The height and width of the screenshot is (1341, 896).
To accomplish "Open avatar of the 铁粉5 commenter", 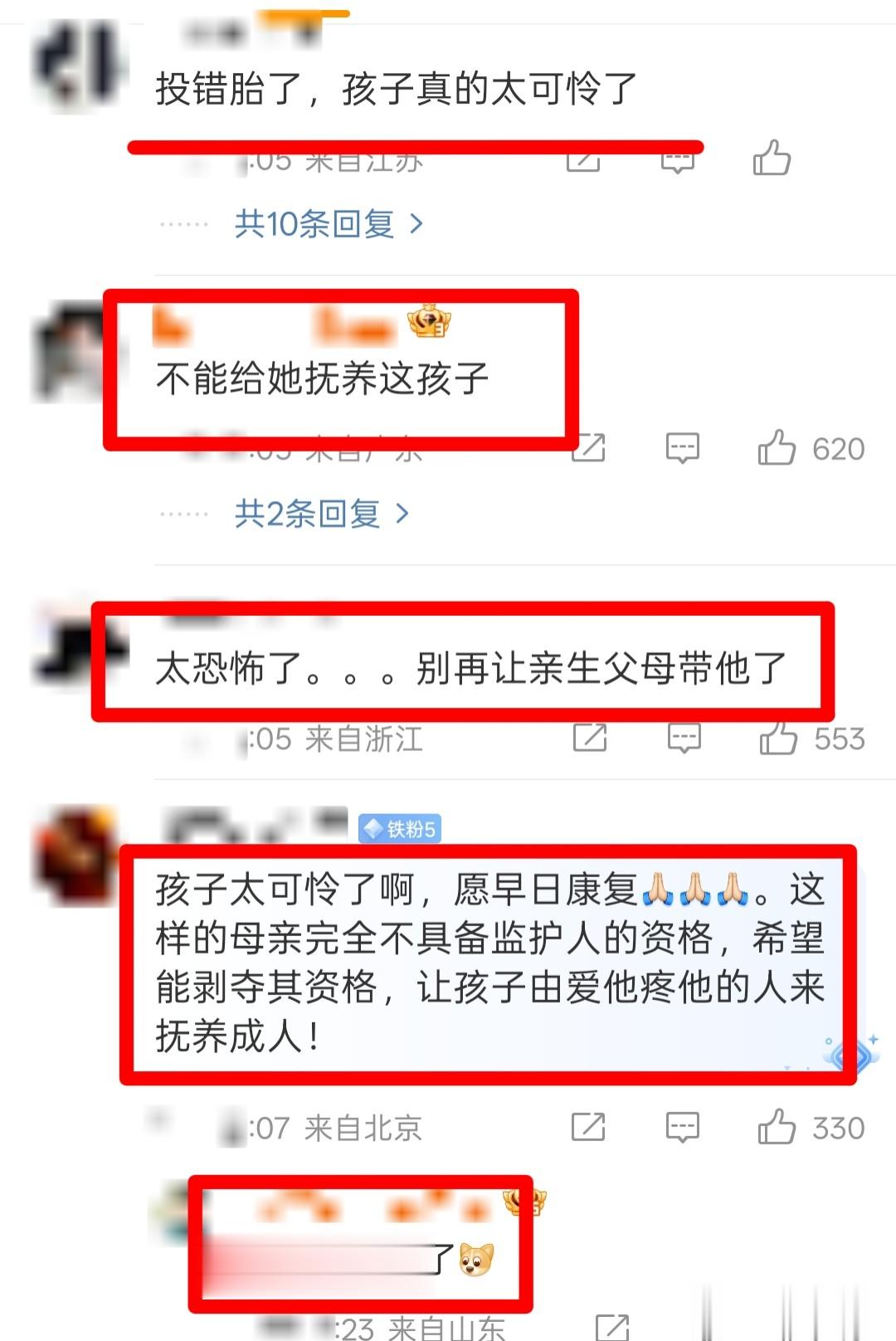I will [x=75, y=855].
